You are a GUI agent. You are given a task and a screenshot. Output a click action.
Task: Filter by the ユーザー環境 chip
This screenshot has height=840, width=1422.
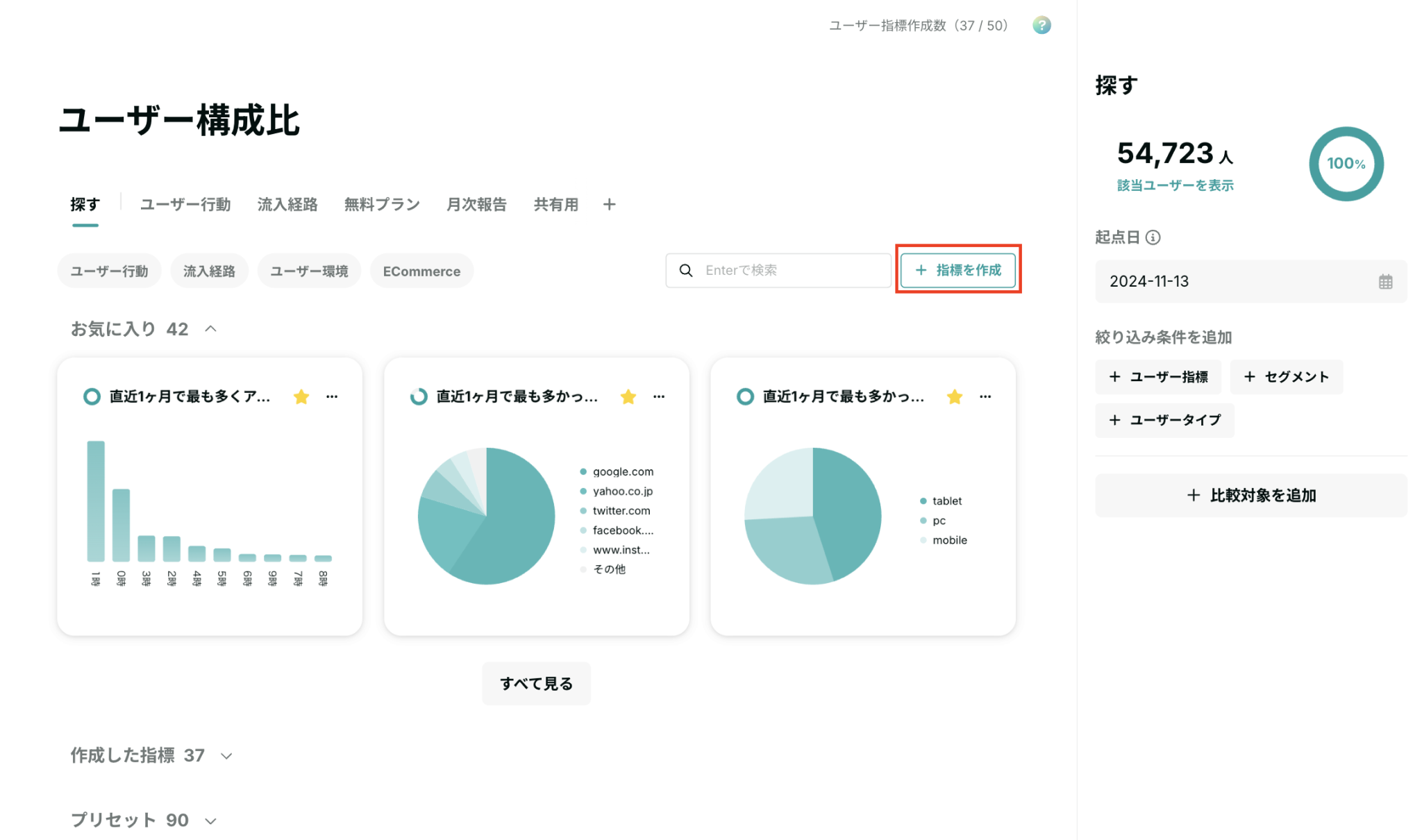pyautogui.click(x=309, y=271)
